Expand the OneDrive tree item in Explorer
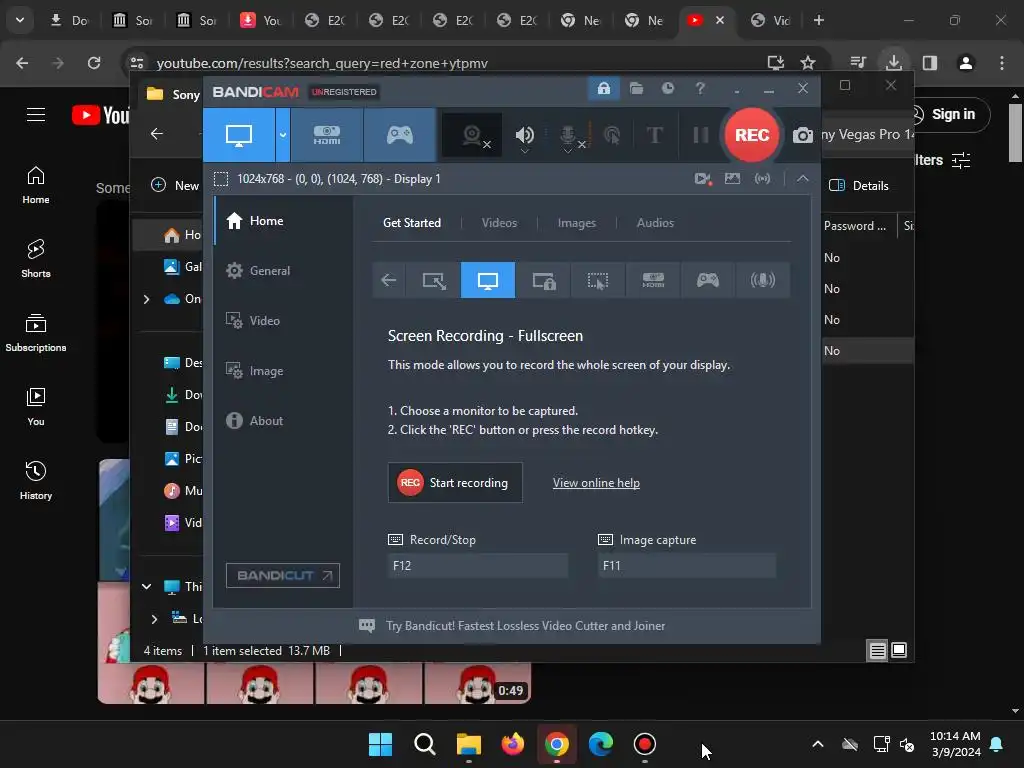This screenshot has width=1024, height=768. (x=146, y=299)
